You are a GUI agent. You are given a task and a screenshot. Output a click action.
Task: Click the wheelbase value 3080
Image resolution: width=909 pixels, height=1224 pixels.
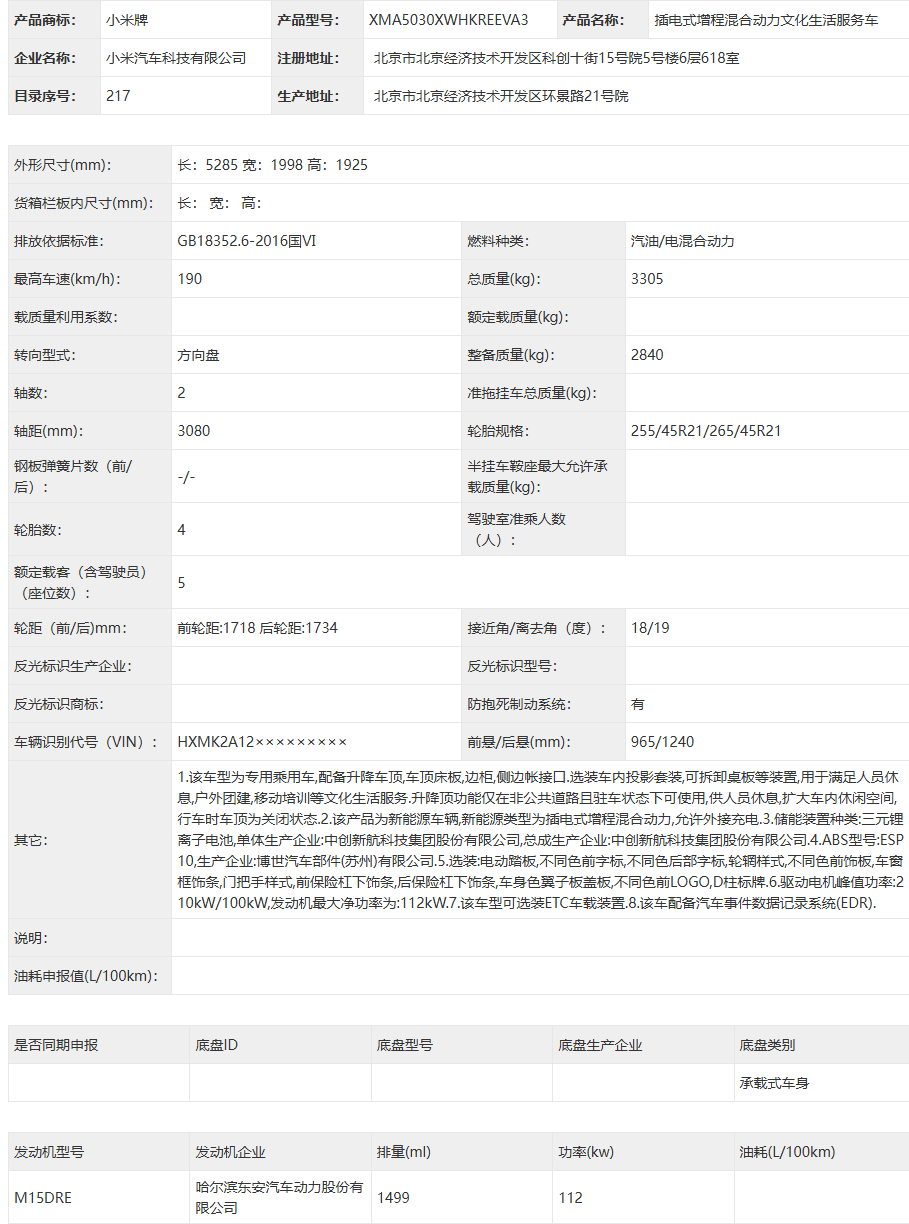[x=194, y=431]
